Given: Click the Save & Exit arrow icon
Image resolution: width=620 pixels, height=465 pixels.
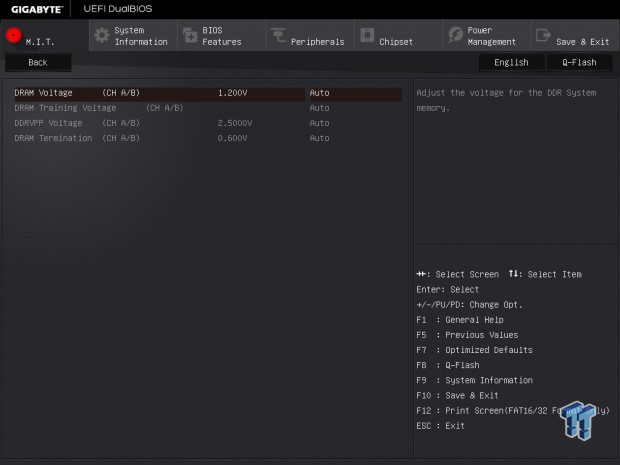Looking at the screenshot, I should (x=543, y=35).
